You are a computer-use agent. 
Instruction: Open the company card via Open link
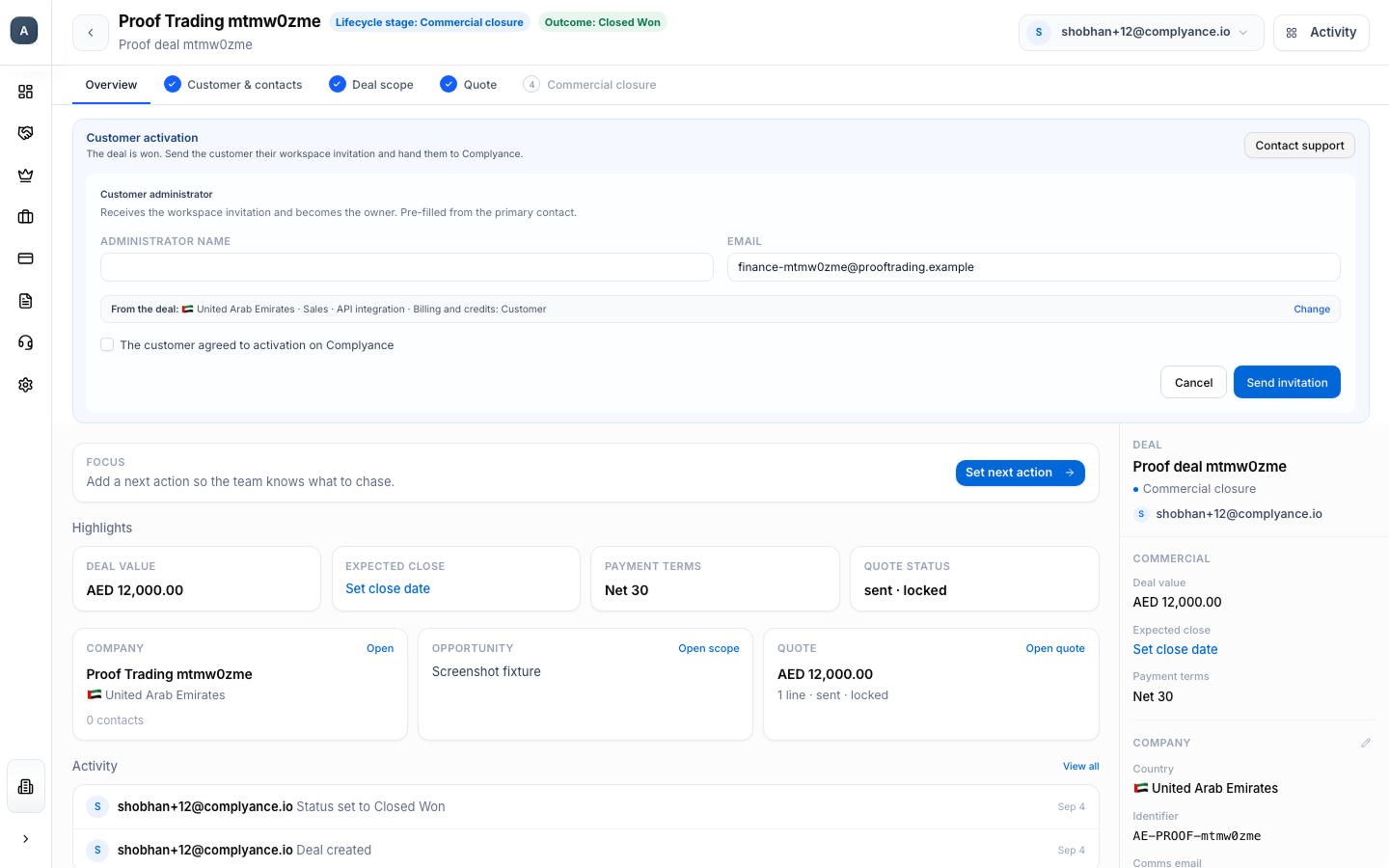point(380,648)
